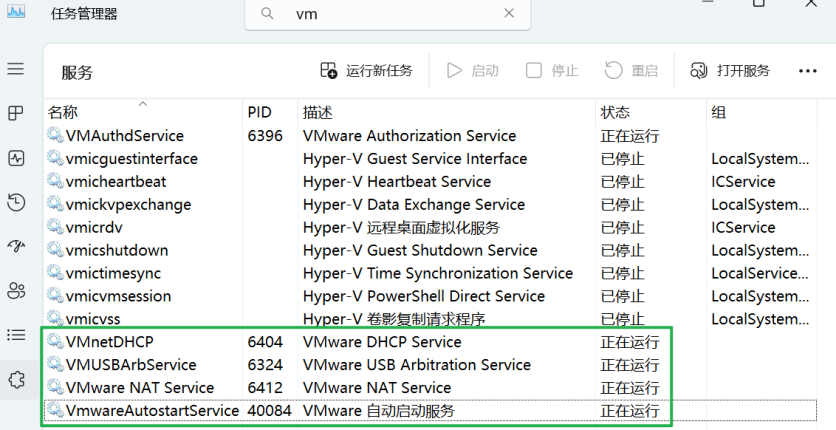
Task: Select the vmicguestinterface service
Action: (431, 158)
